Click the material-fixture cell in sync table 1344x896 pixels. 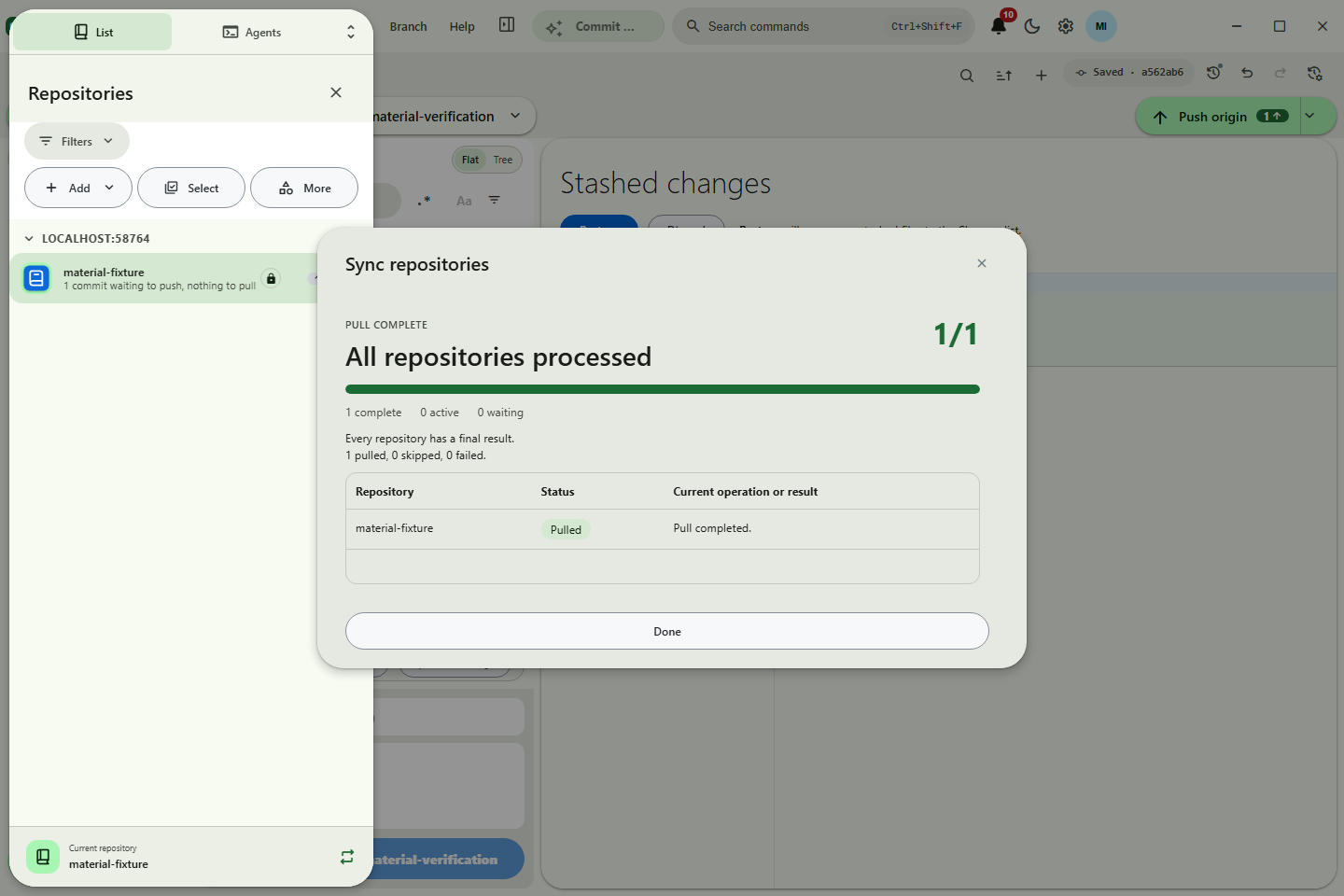pyautogui.click(x=394, y=528)
